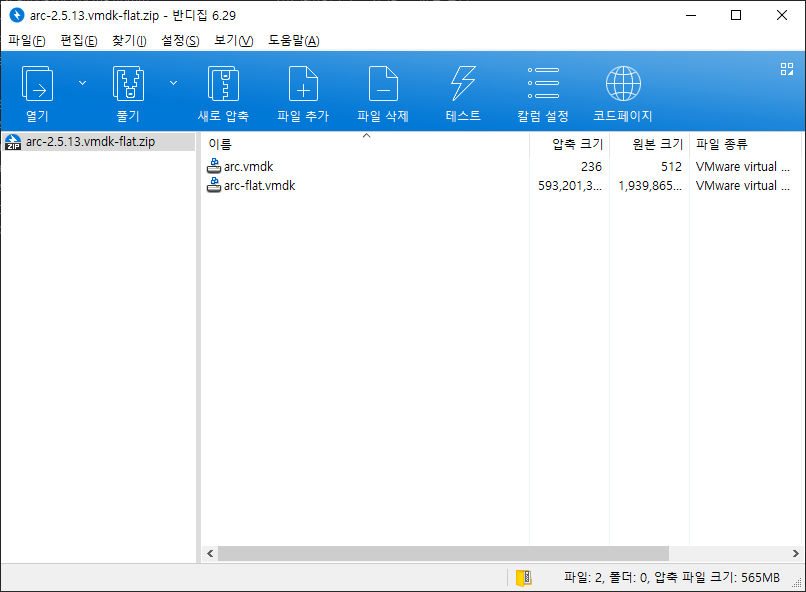Click the 파일 추가 (Add file) icon
This screenshot has width=806, height=592.
(x=303, y=86)
